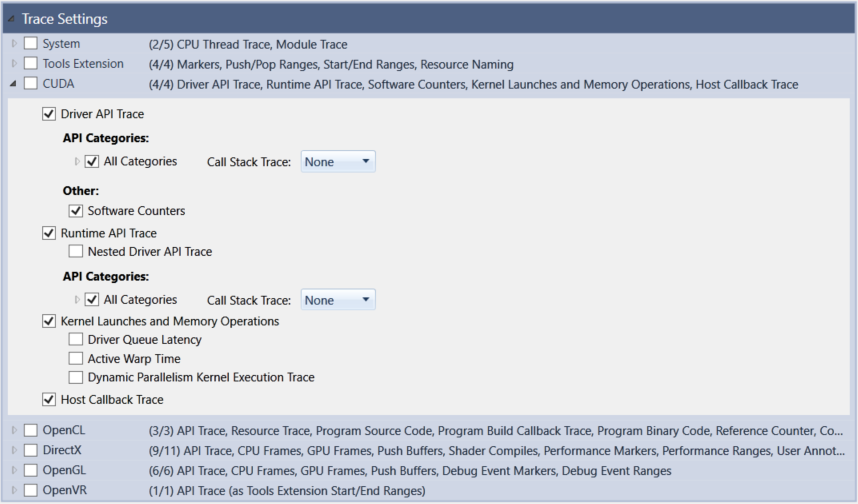Uncheck Runtime API Trace
The image size is (858, 504).
pyautogui.click(x=49, y=233)
